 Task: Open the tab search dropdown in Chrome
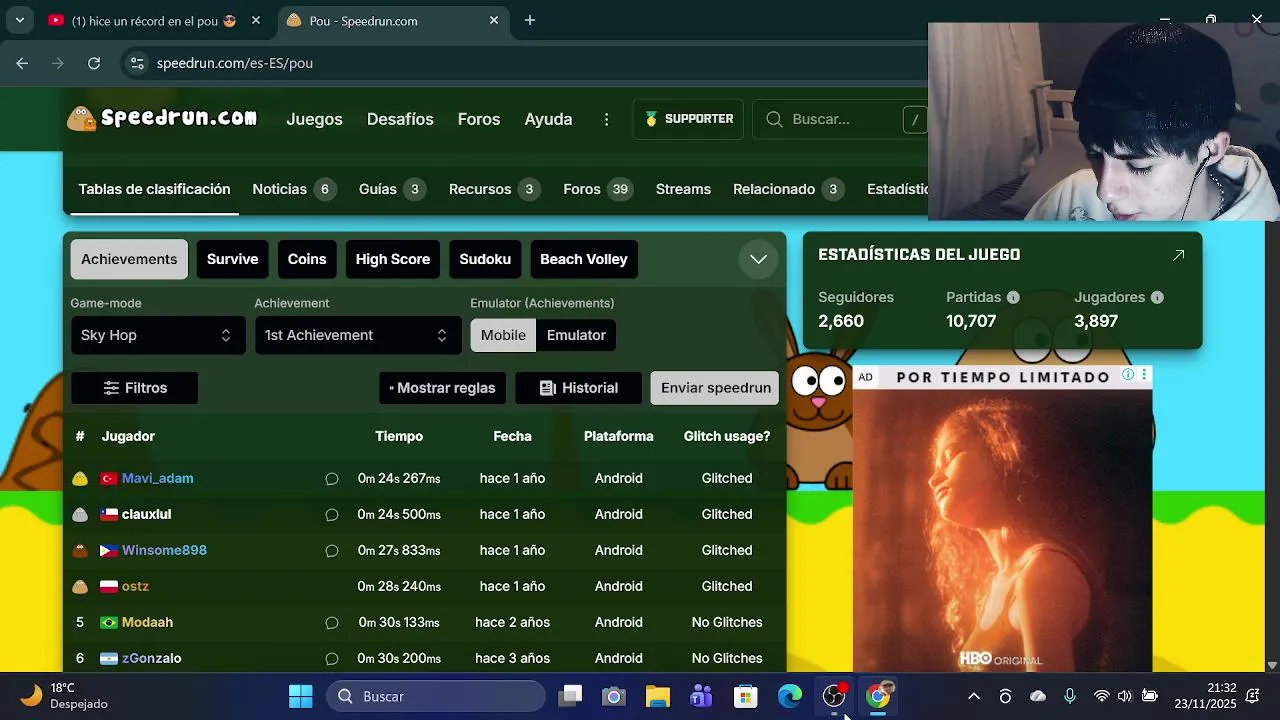pos(19,20)
